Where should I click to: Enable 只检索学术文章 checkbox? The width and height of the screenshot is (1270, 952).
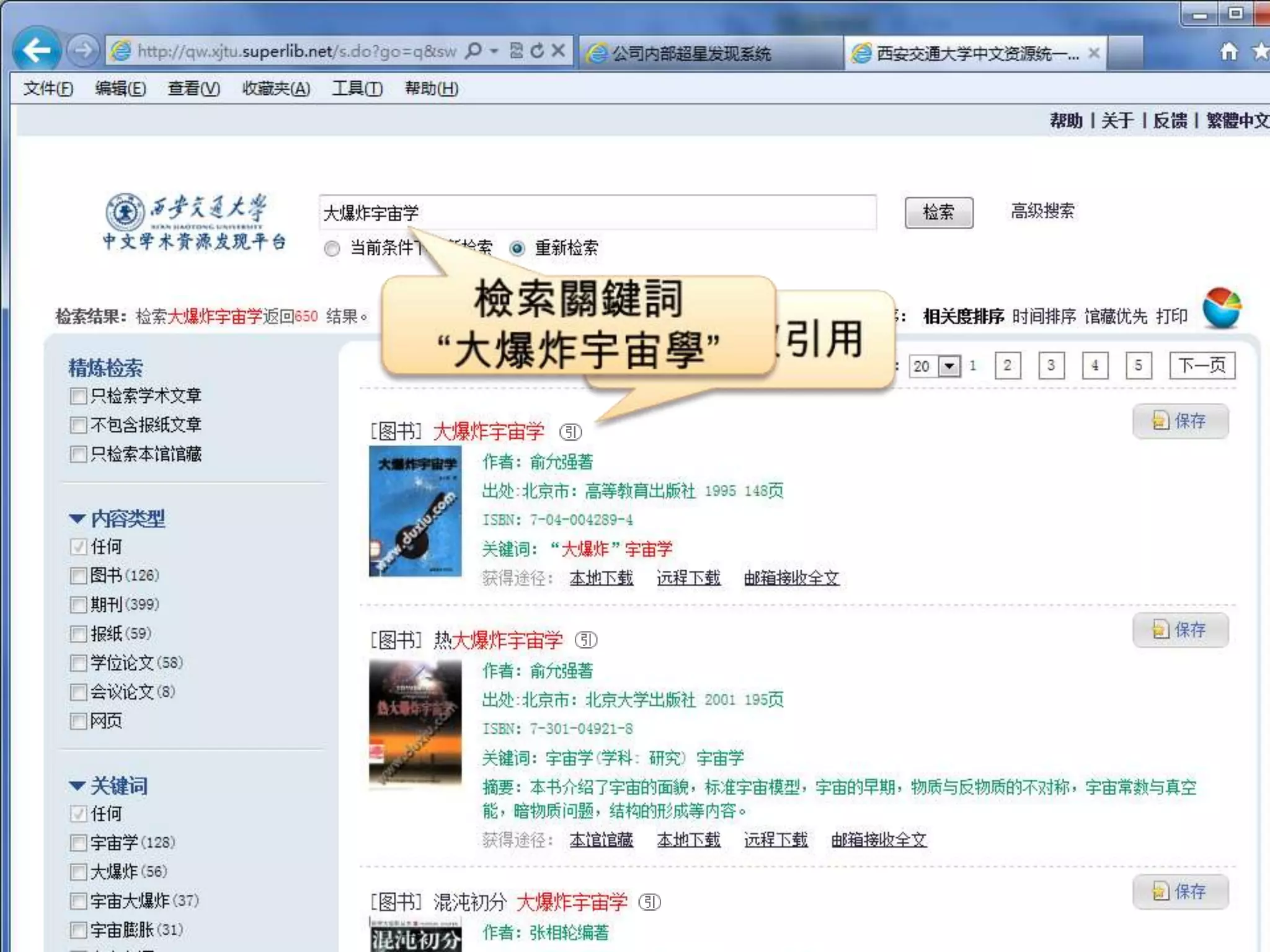tap(78, 396)
